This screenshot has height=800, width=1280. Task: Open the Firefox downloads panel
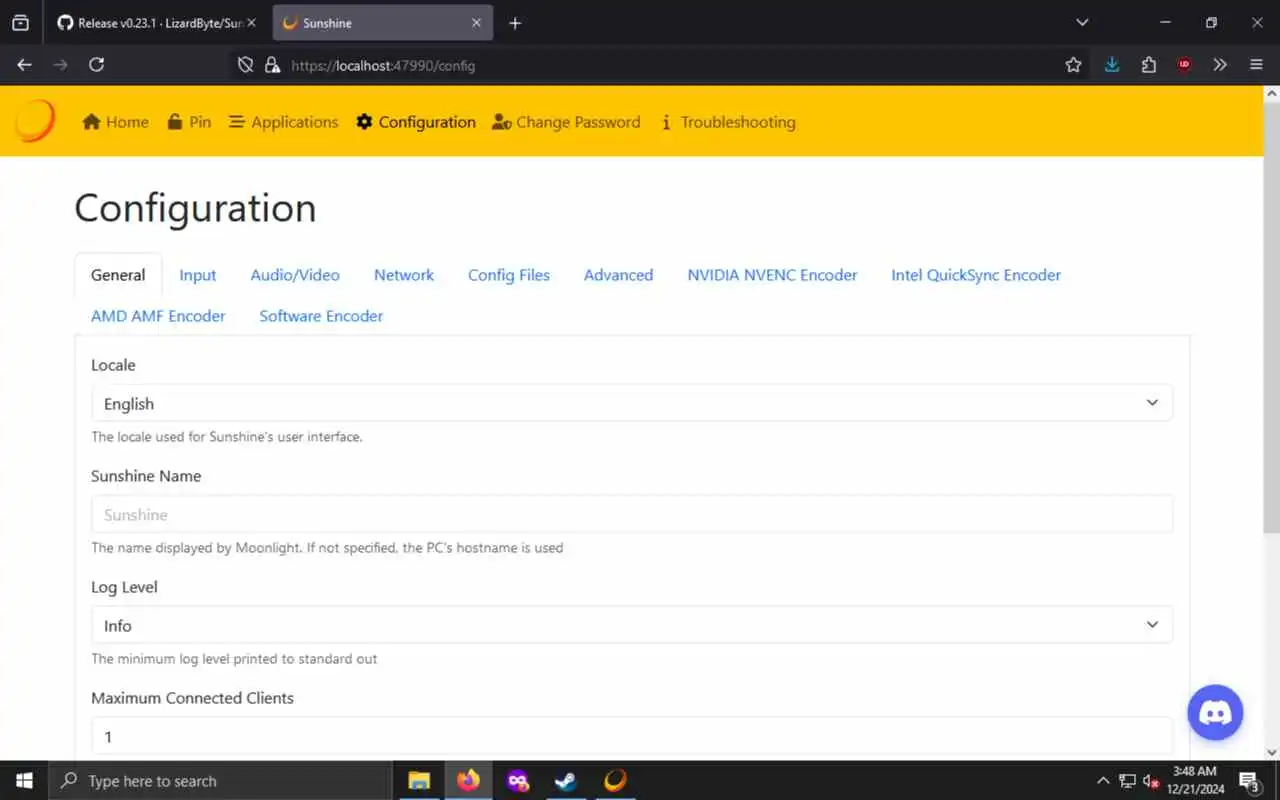[1111, 65]
